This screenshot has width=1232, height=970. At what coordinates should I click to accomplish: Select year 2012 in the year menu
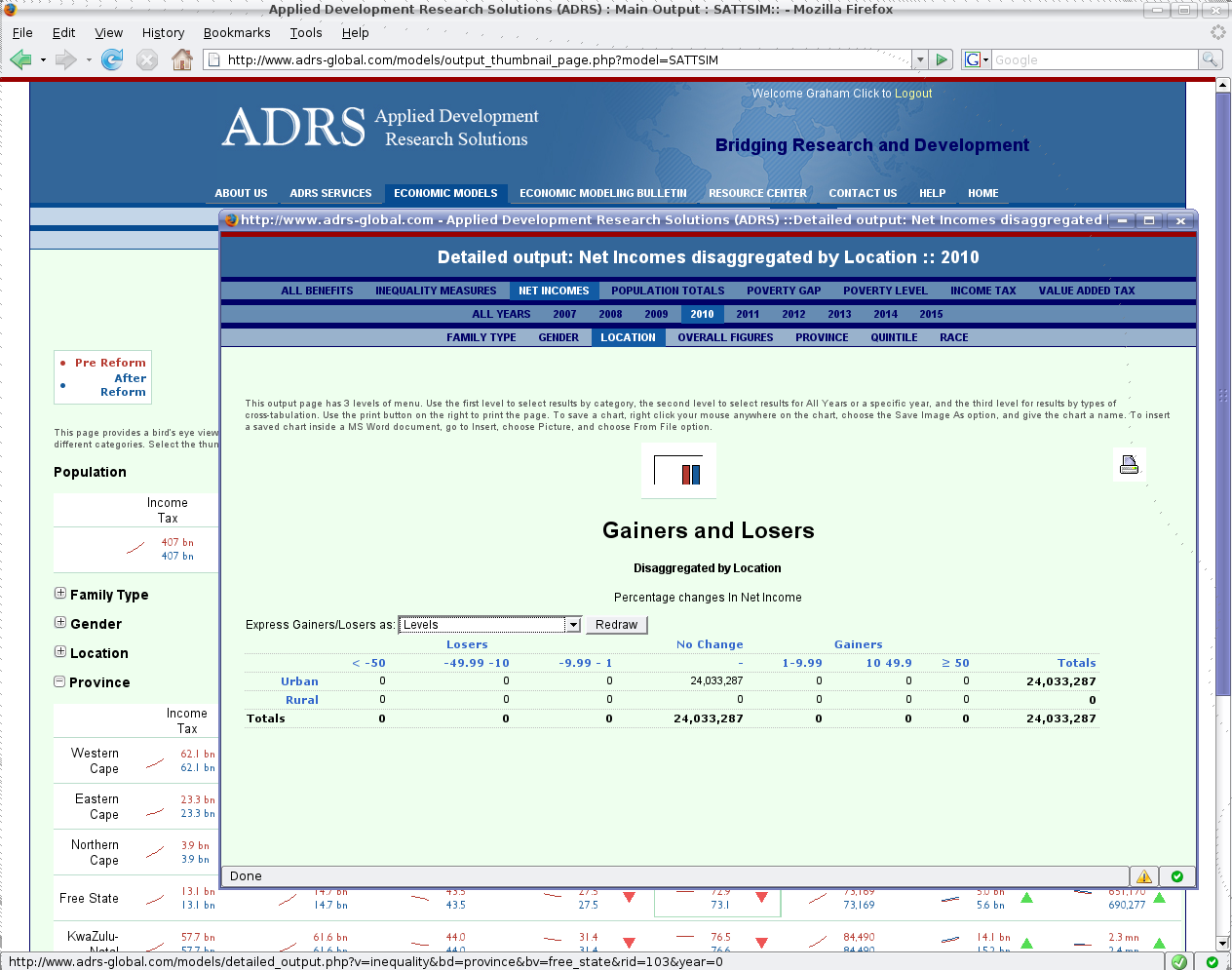tap(793, 314)
